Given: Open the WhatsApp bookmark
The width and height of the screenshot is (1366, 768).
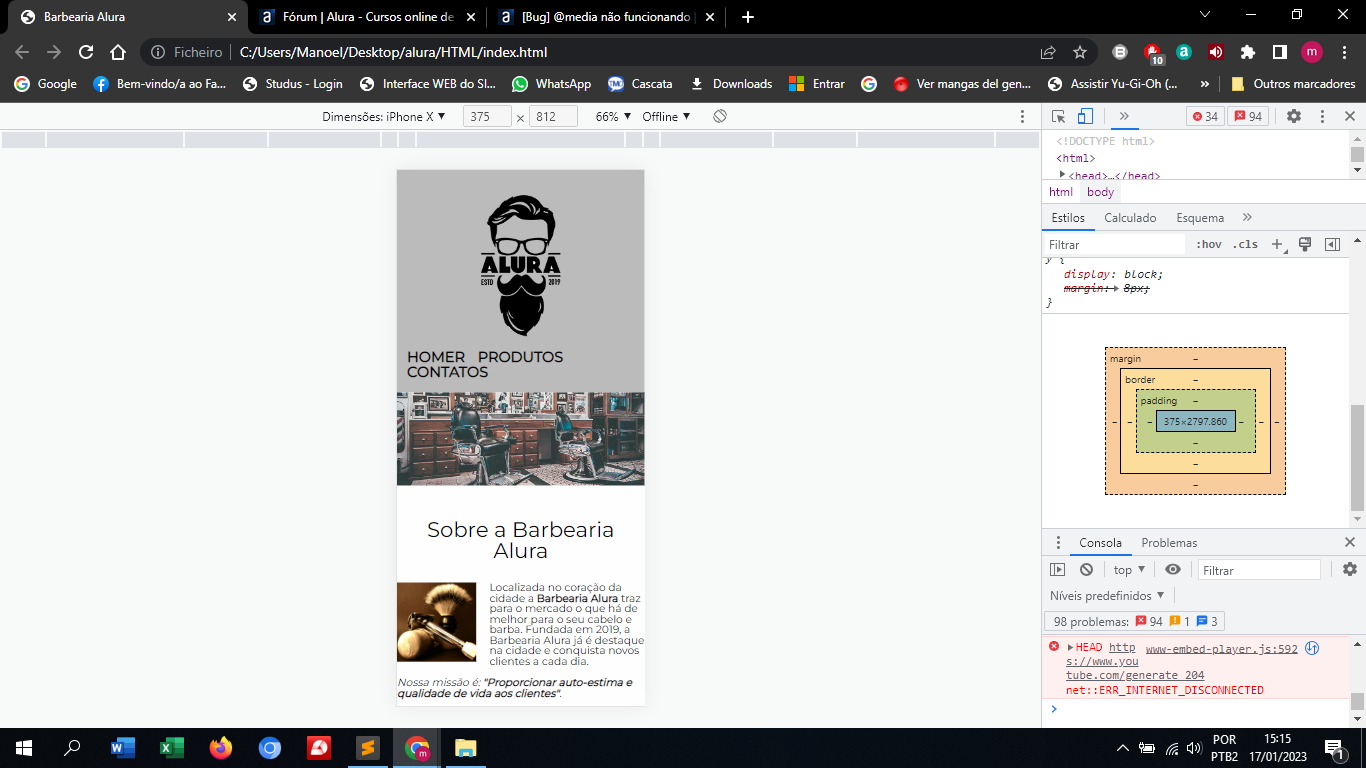Looking at the screenshot, I should pos(551,84).
